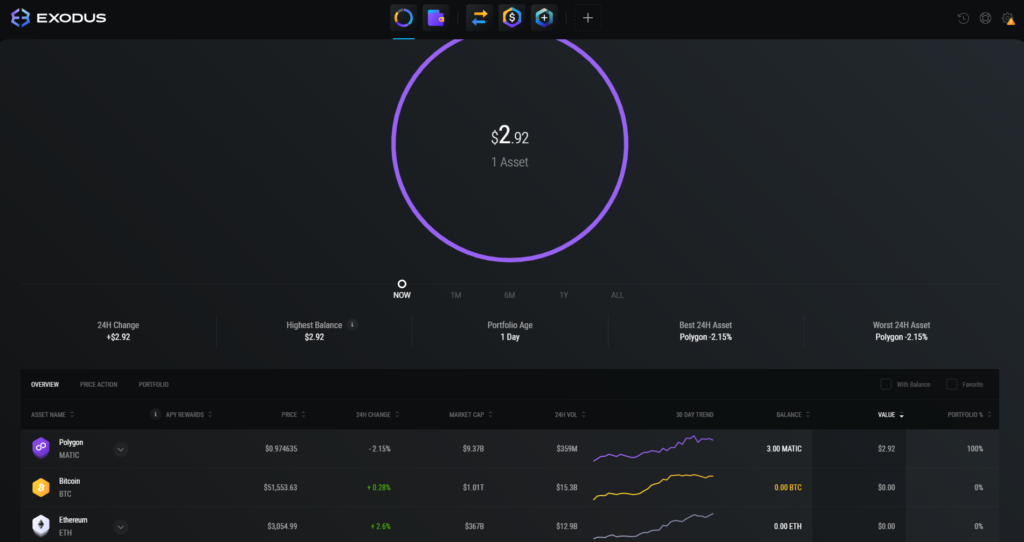Select the NOW timeline point
This screenshot has height=542, width=1024.
pos(402,289)
